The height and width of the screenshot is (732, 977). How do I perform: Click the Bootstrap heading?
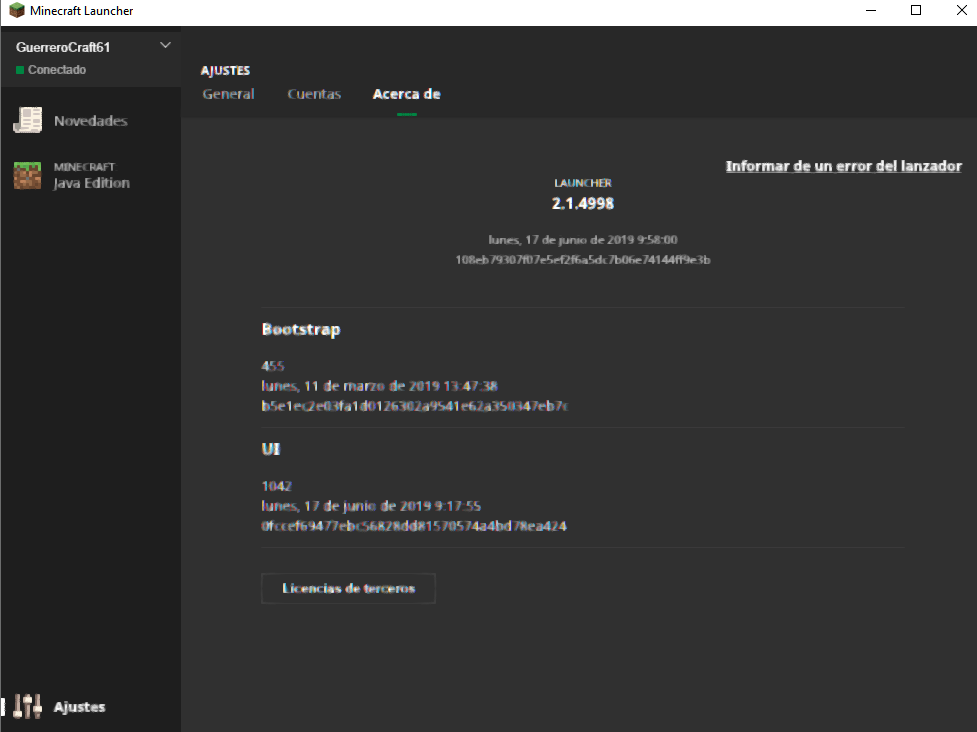click(301, 330)
